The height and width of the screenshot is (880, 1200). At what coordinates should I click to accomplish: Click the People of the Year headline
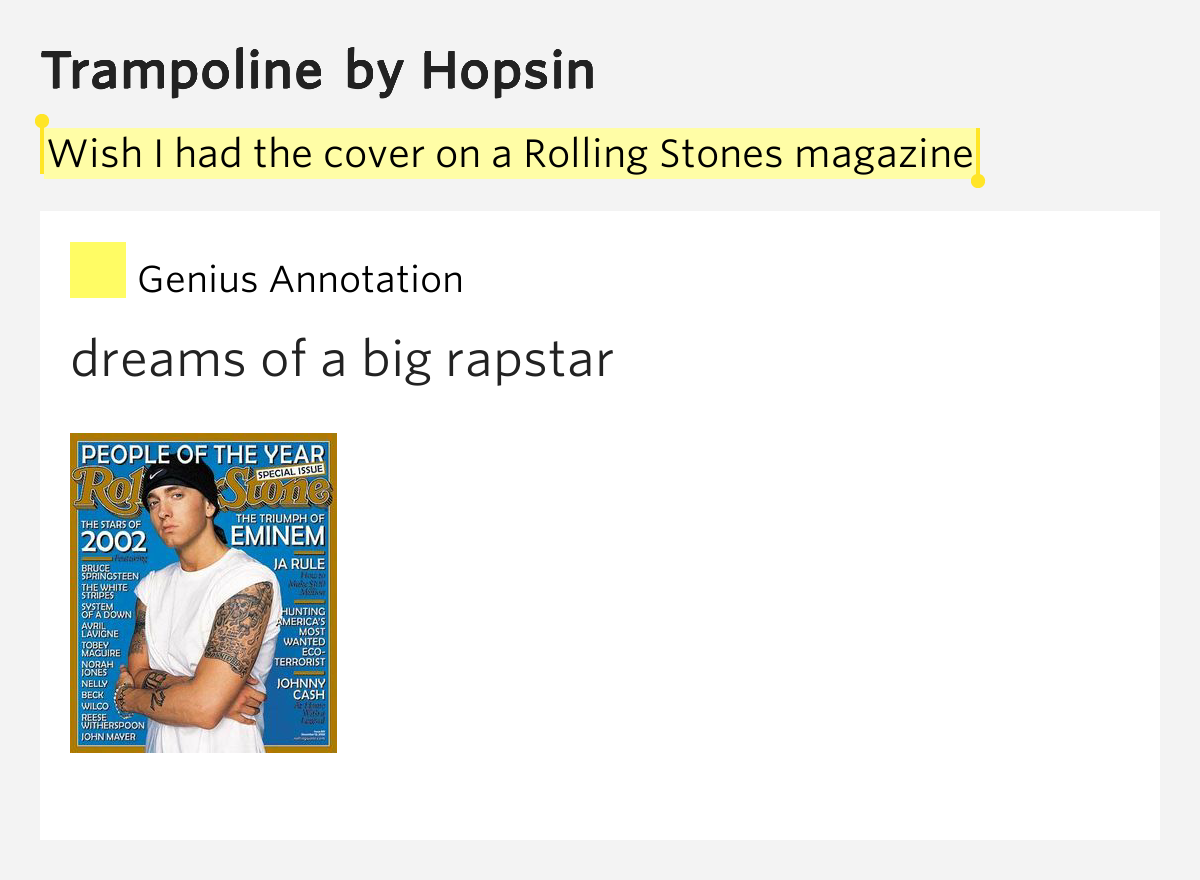pos(203,454)
